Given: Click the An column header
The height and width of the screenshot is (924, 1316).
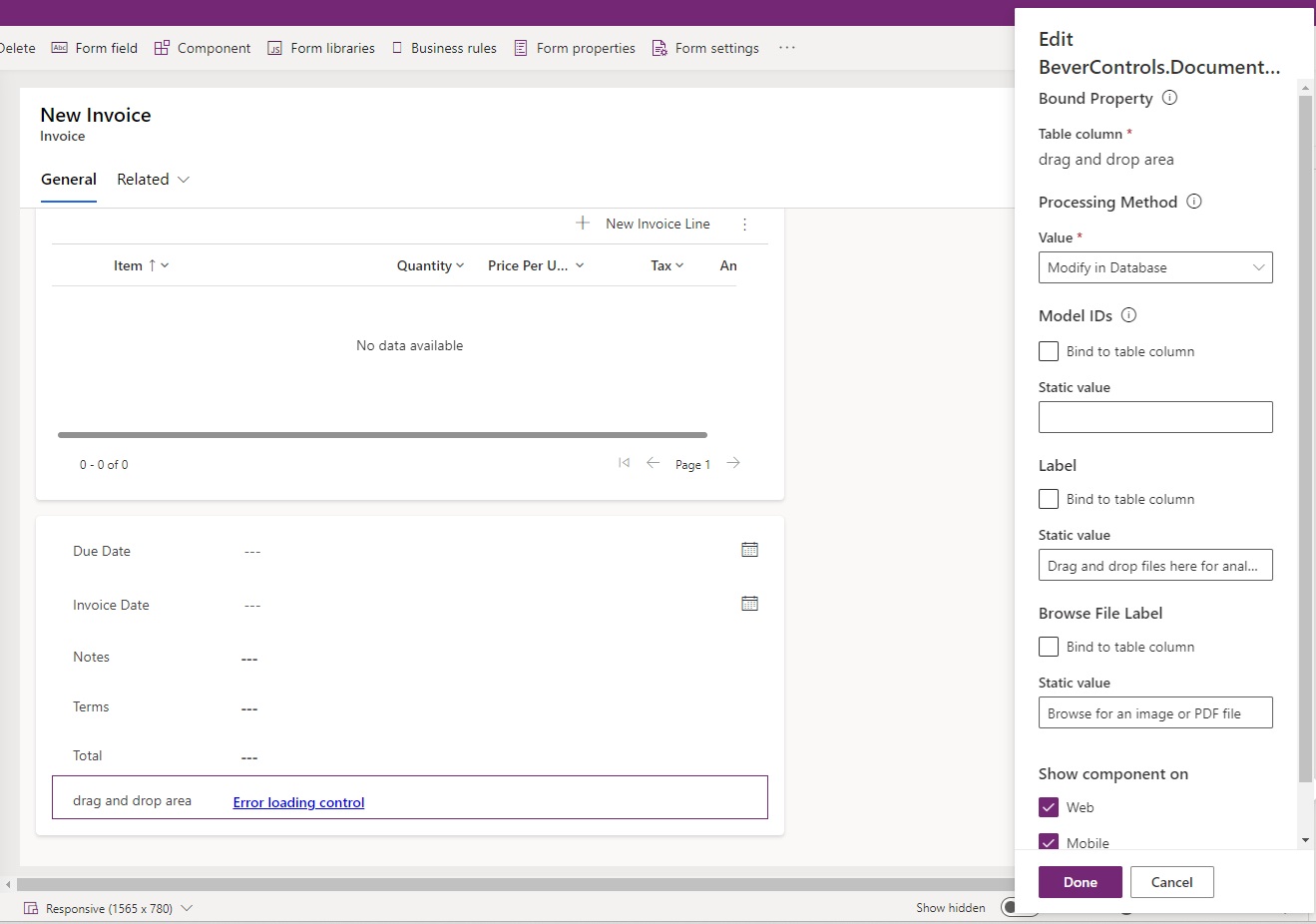Looking at the screenshot, I should pyautogui.click(x=728, y=265).
